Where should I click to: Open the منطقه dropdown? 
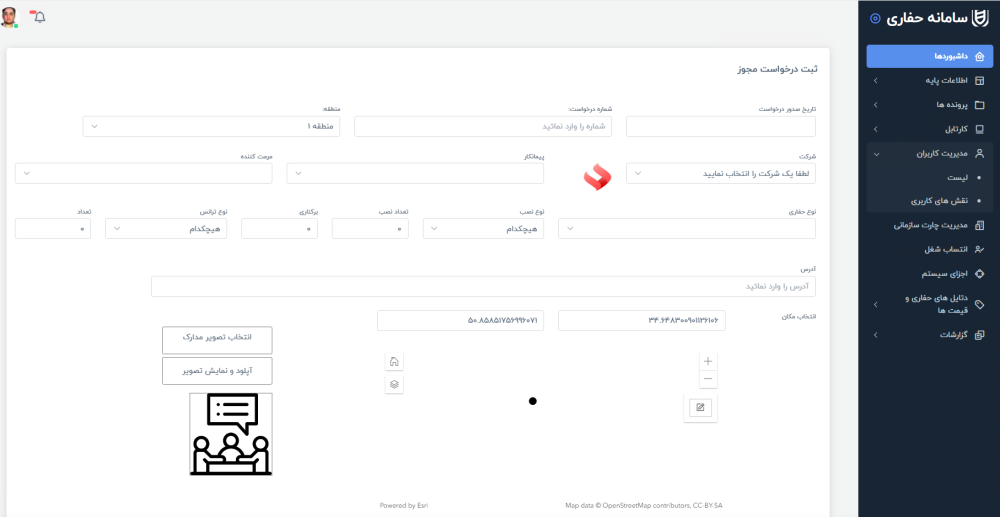point(211,126)
